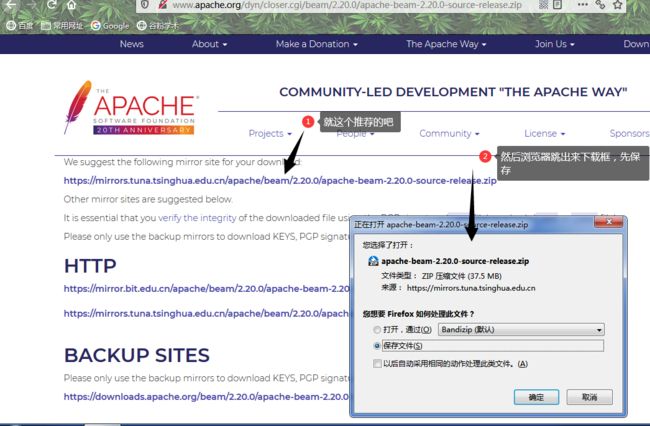650x426 pixels.
Task: Select the 打开，通过 radio button
Action: [377, 330]
